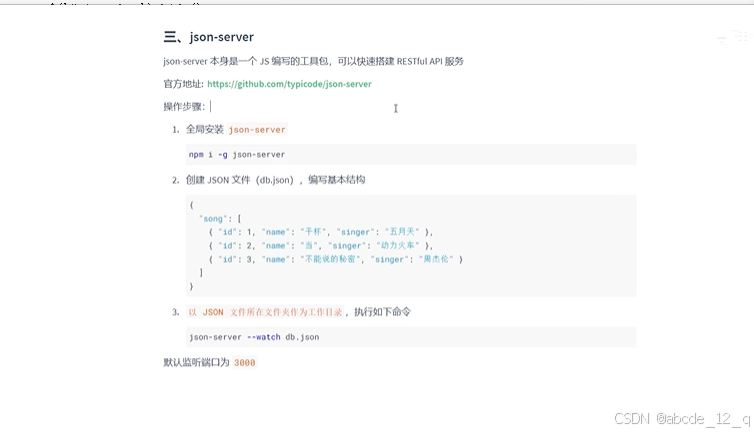Screen dimensions: 754x432
Task: Click the 官方地址: label
Action: pyautogui.click(x=184, y=84)
